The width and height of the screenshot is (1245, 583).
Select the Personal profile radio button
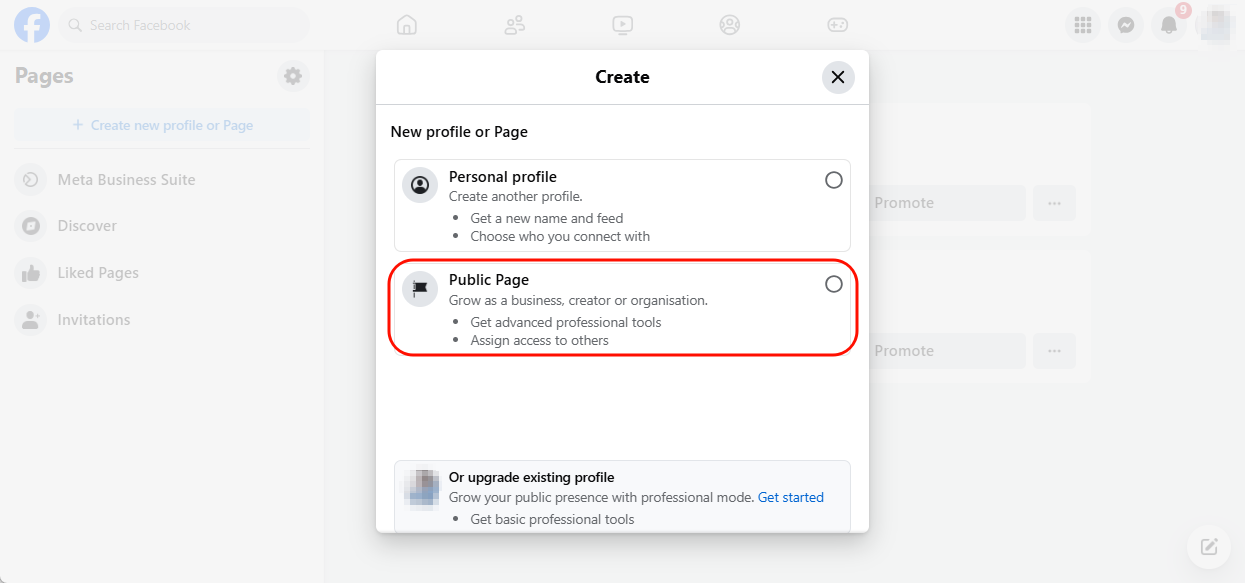click(x=833, y=180)
